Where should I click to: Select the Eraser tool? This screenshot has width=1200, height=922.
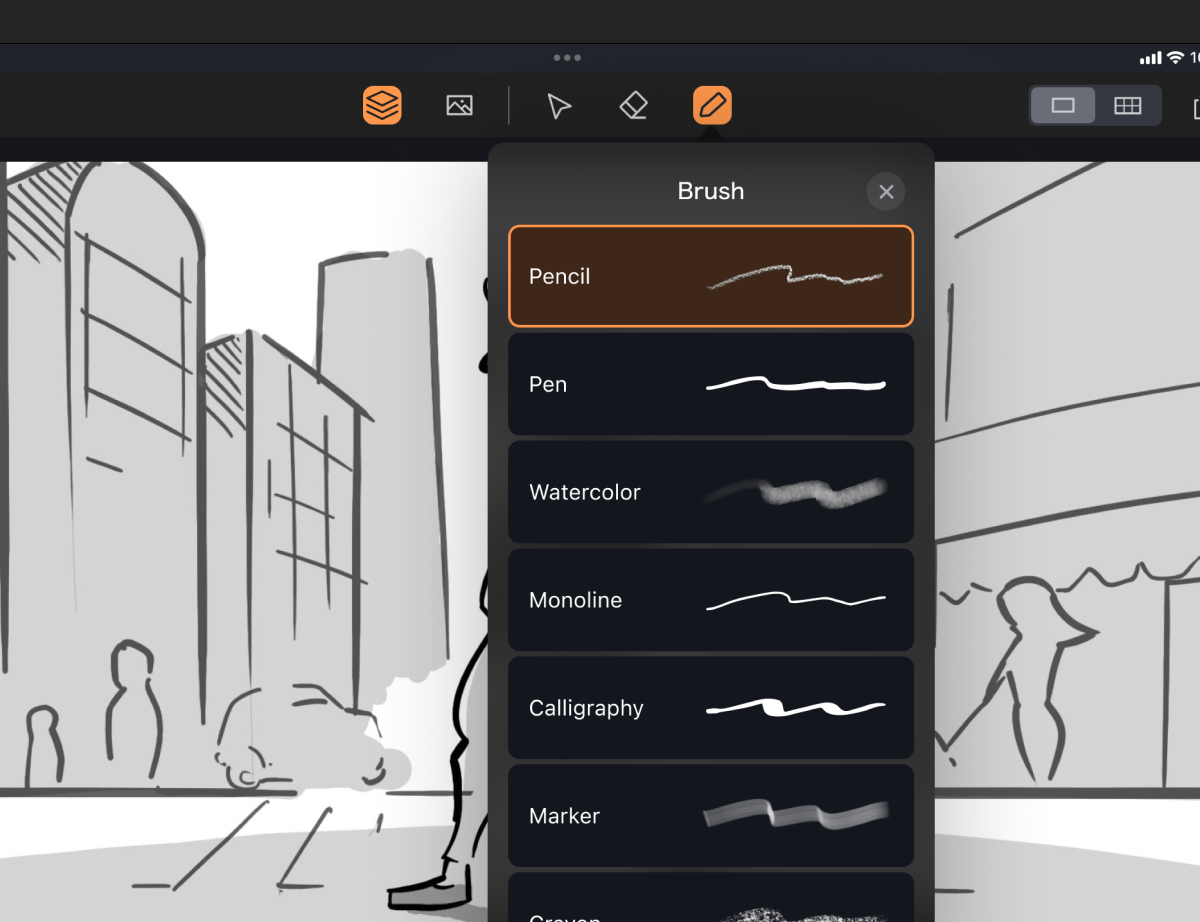pos(633,105)
